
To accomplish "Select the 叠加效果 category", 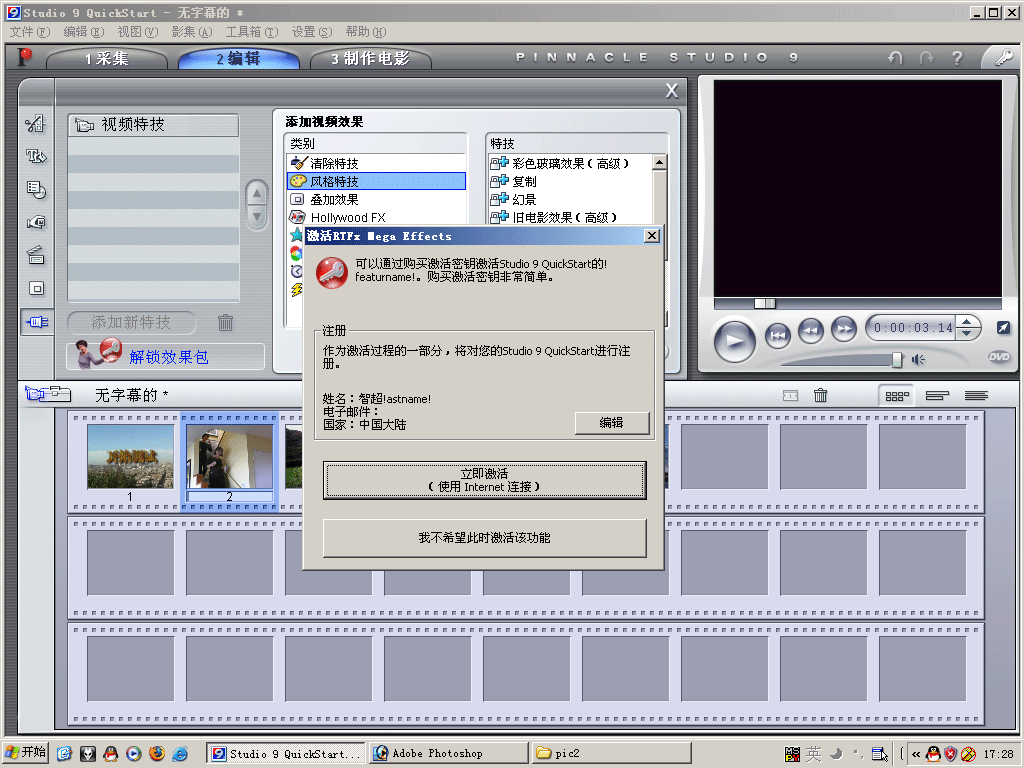I will pos(376,199).
